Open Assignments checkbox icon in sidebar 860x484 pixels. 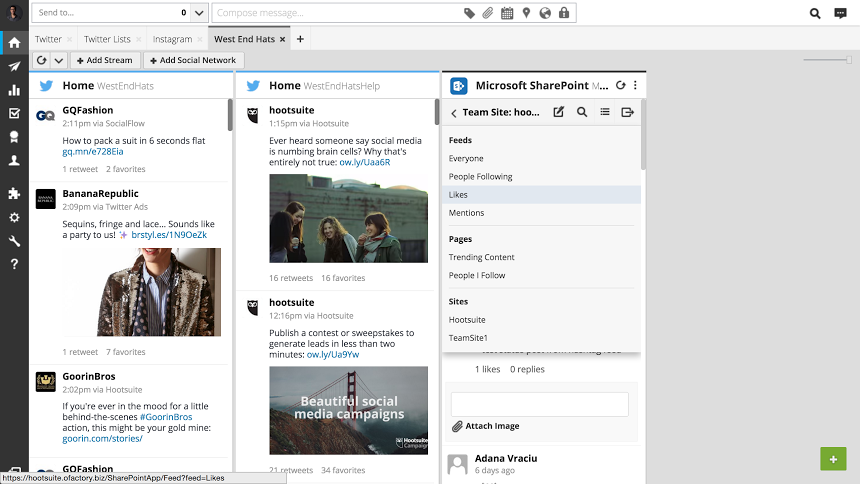[14, 114]
